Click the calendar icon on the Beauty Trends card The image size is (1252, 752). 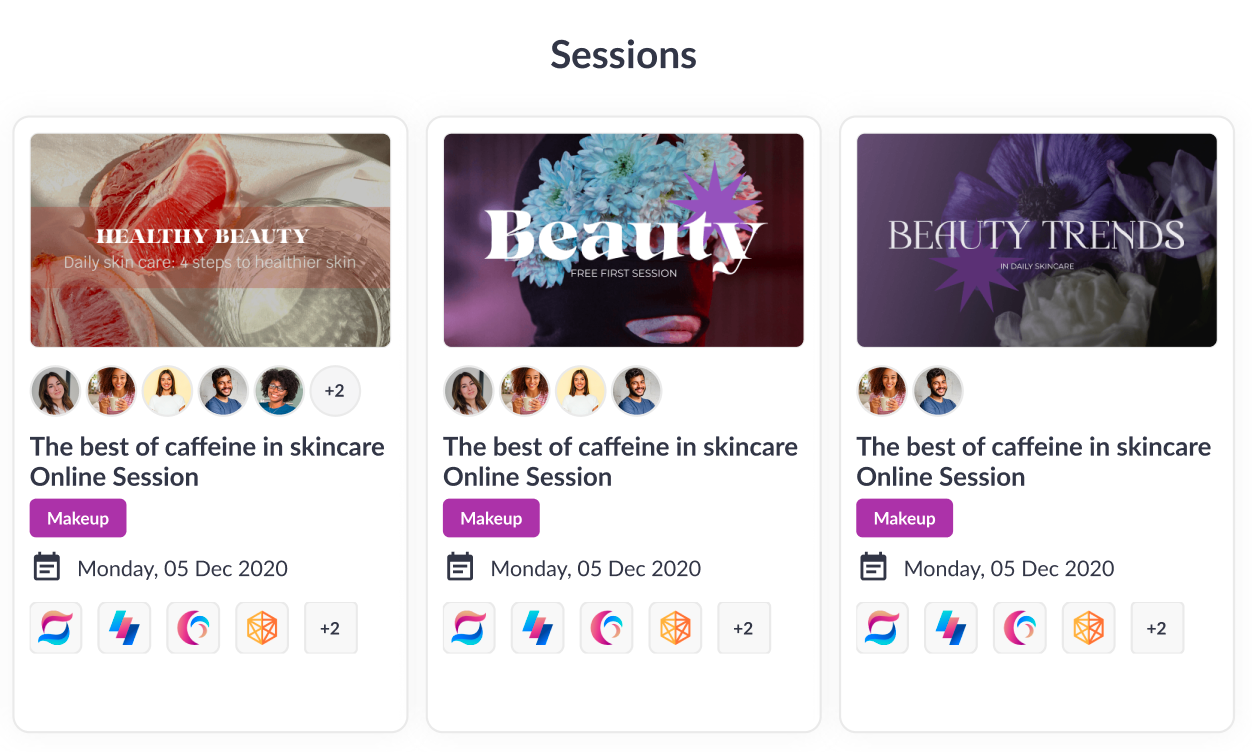click(873, 568)
